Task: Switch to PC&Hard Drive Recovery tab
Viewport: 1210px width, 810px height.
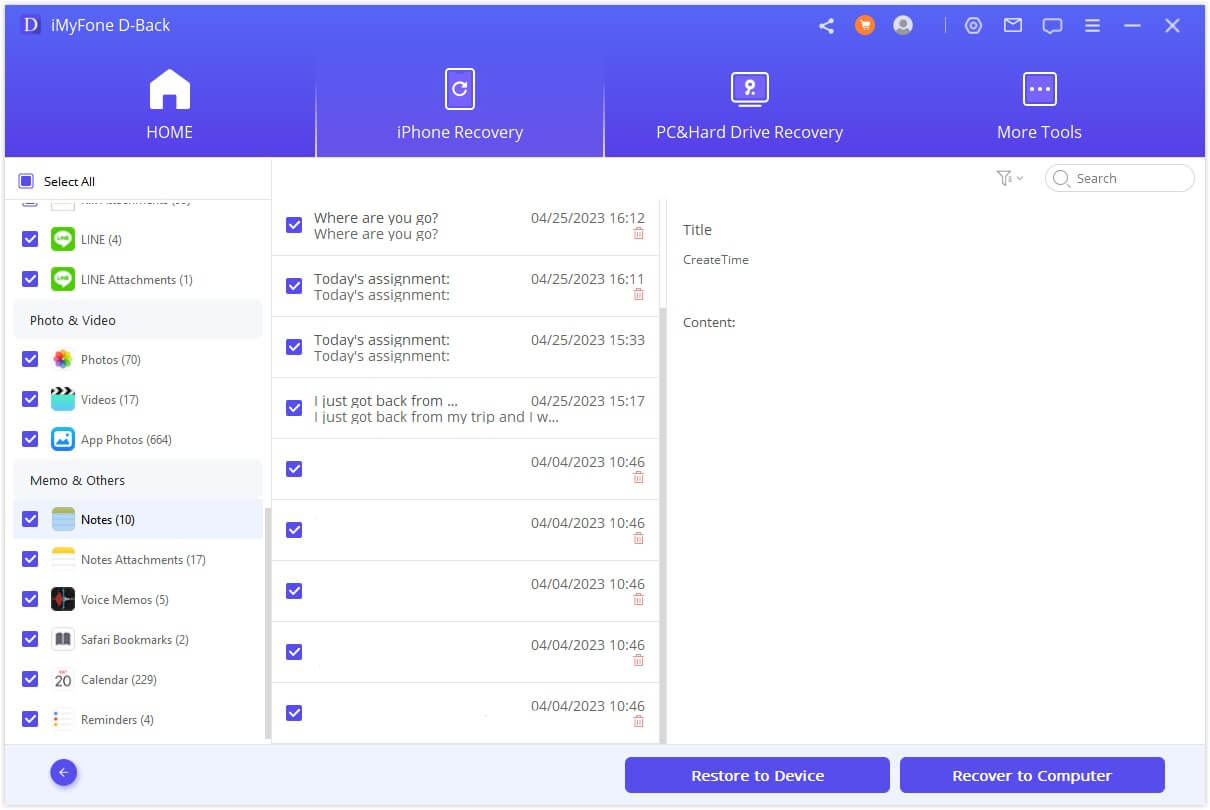Action: point(749,106)
